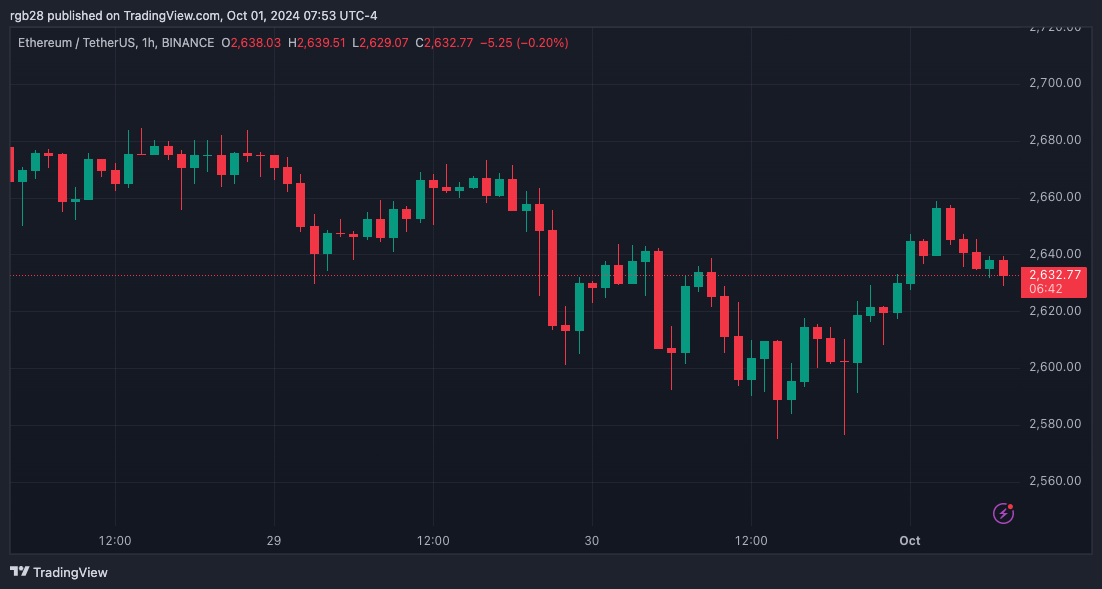This screenshot has width=1102, height=589.
Task: Click the −5.25 (−0.20%) change readout
Action: point(524,43)
